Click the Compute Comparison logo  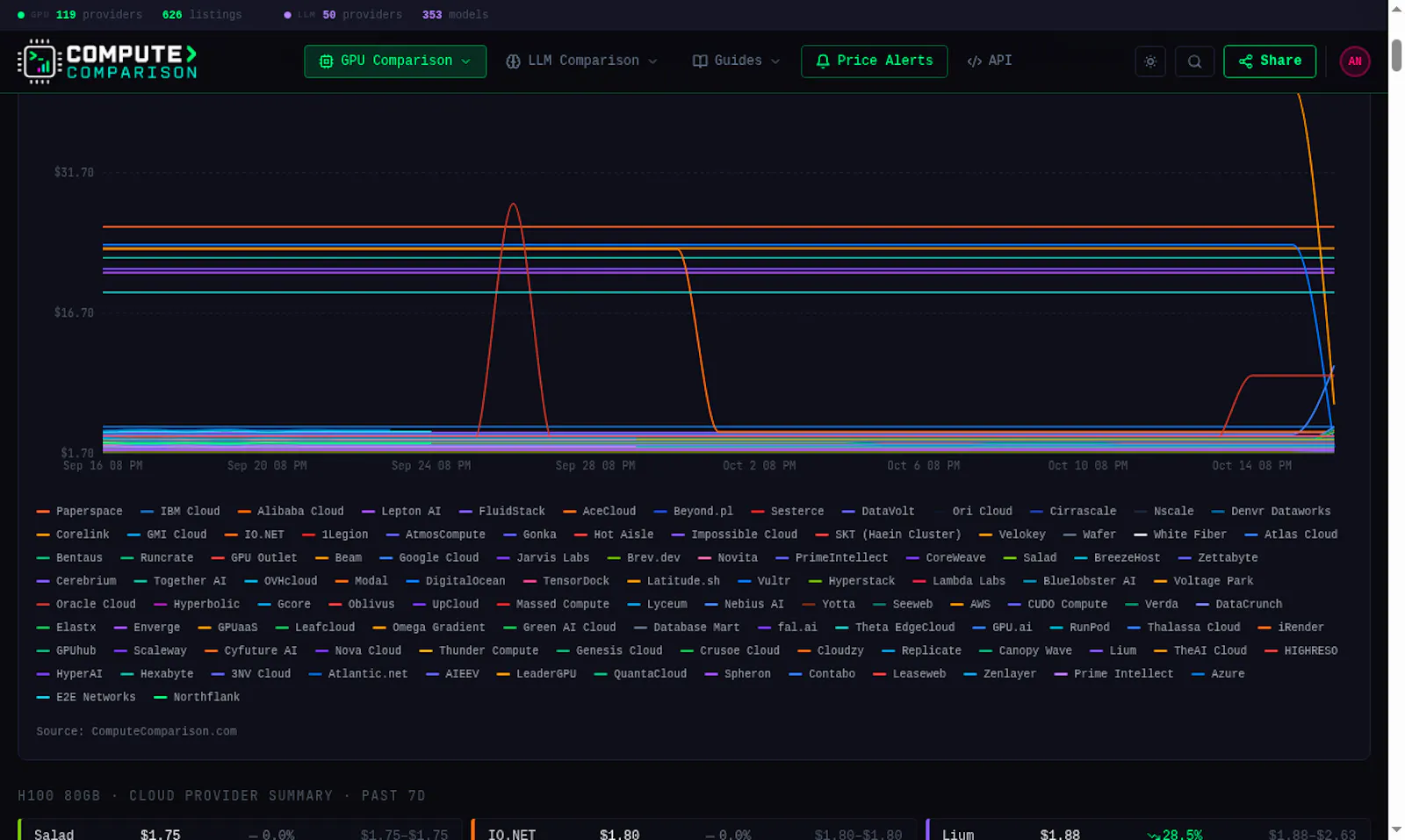(x=107, y=61)
